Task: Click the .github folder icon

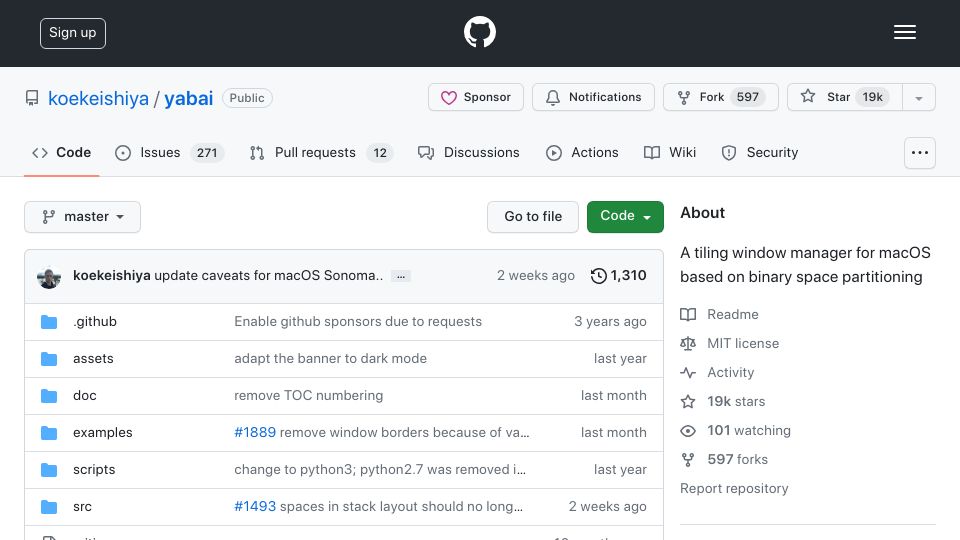Action: point(49,321)
